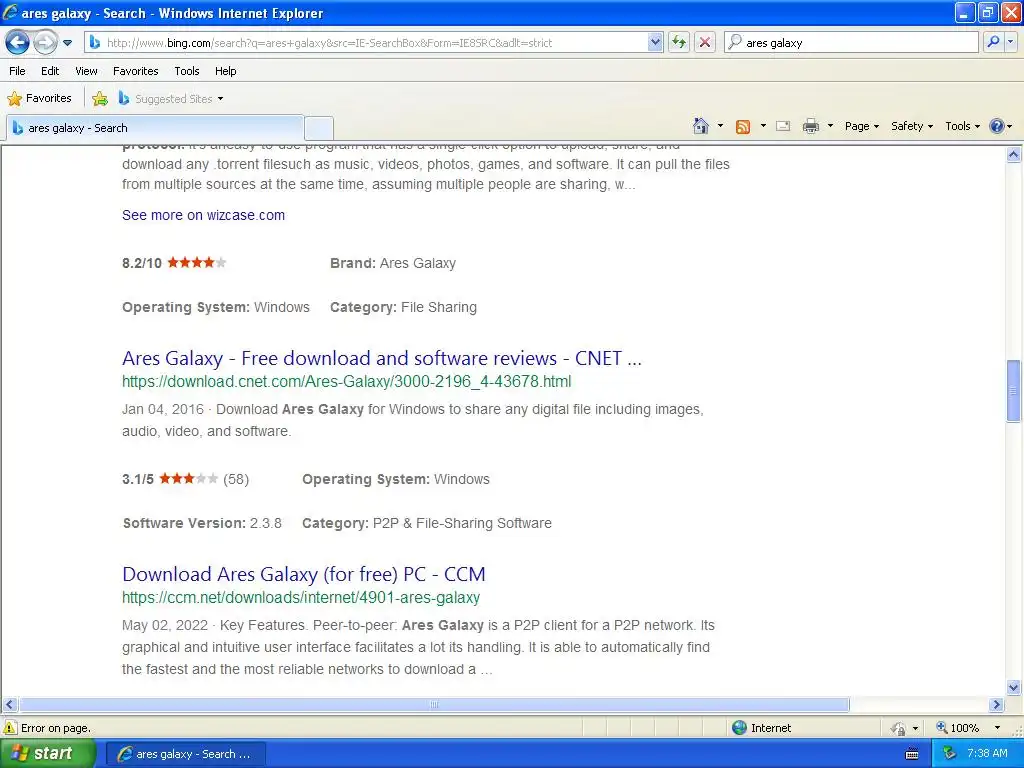Click Category: File Sharing text
1024x768 pixels.
point(403,307)
